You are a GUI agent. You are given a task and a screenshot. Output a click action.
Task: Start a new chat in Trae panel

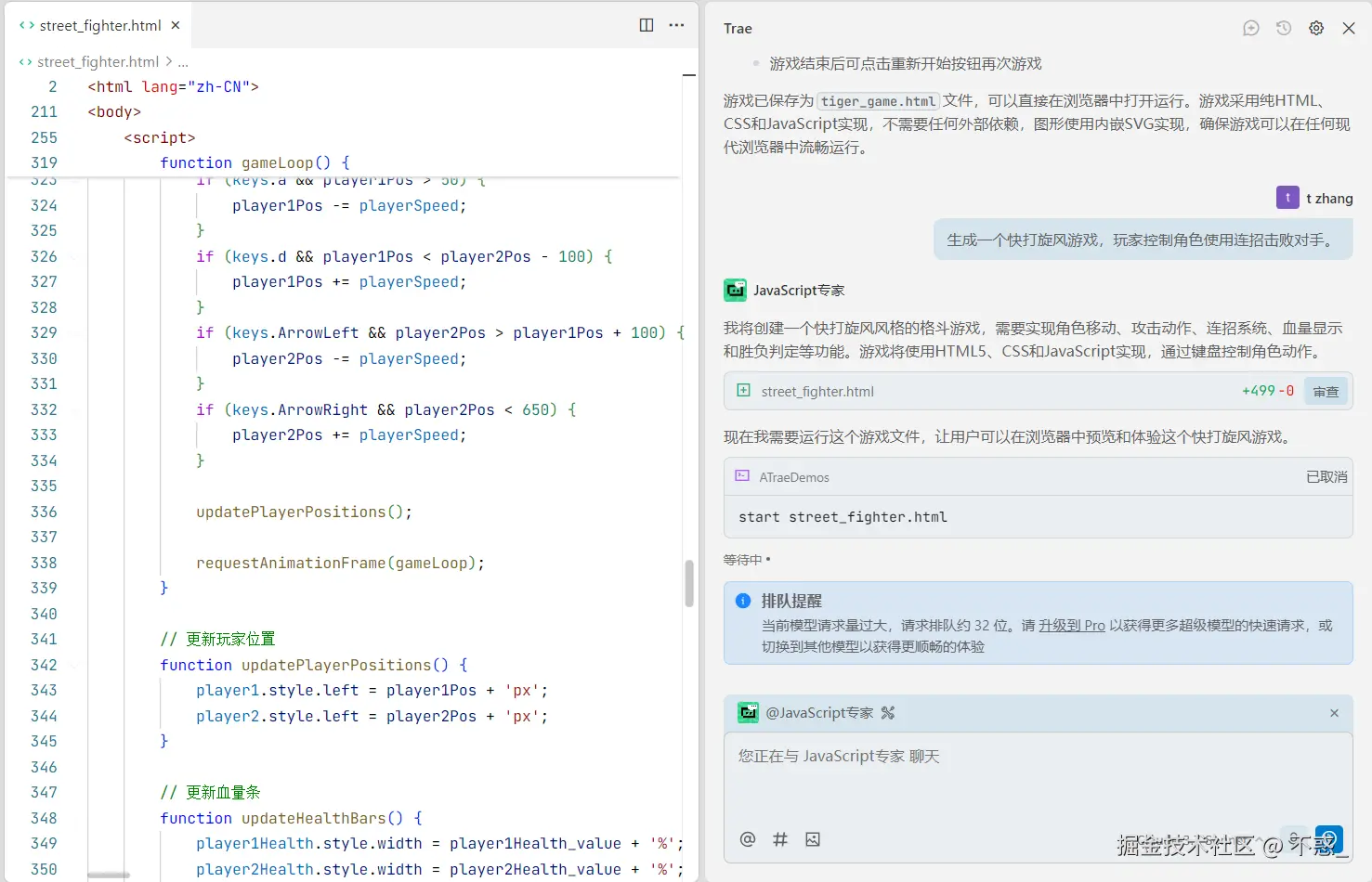pos(1251,28)
